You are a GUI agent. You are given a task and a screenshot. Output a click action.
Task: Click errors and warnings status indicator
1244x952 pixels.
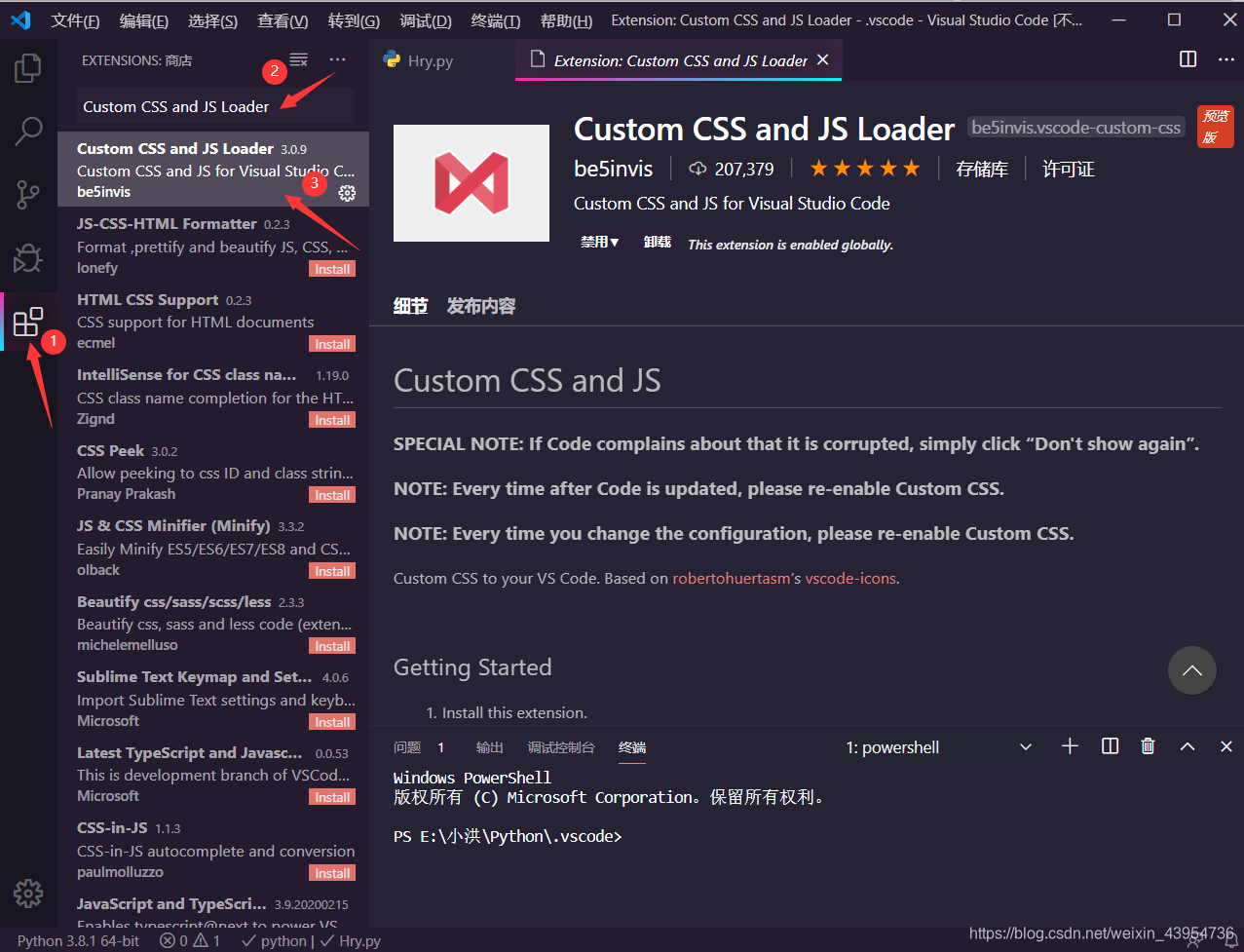point(190,941)
